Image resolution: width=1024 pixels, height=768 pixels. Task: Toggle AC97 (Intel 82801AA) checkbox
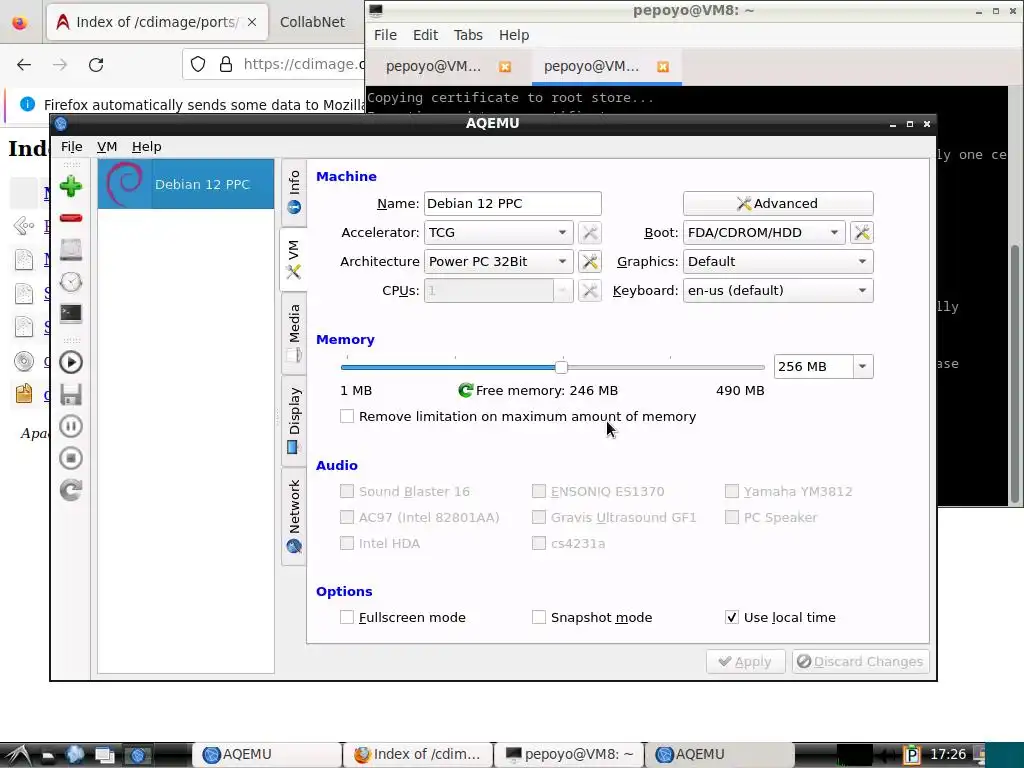(347, 517)
